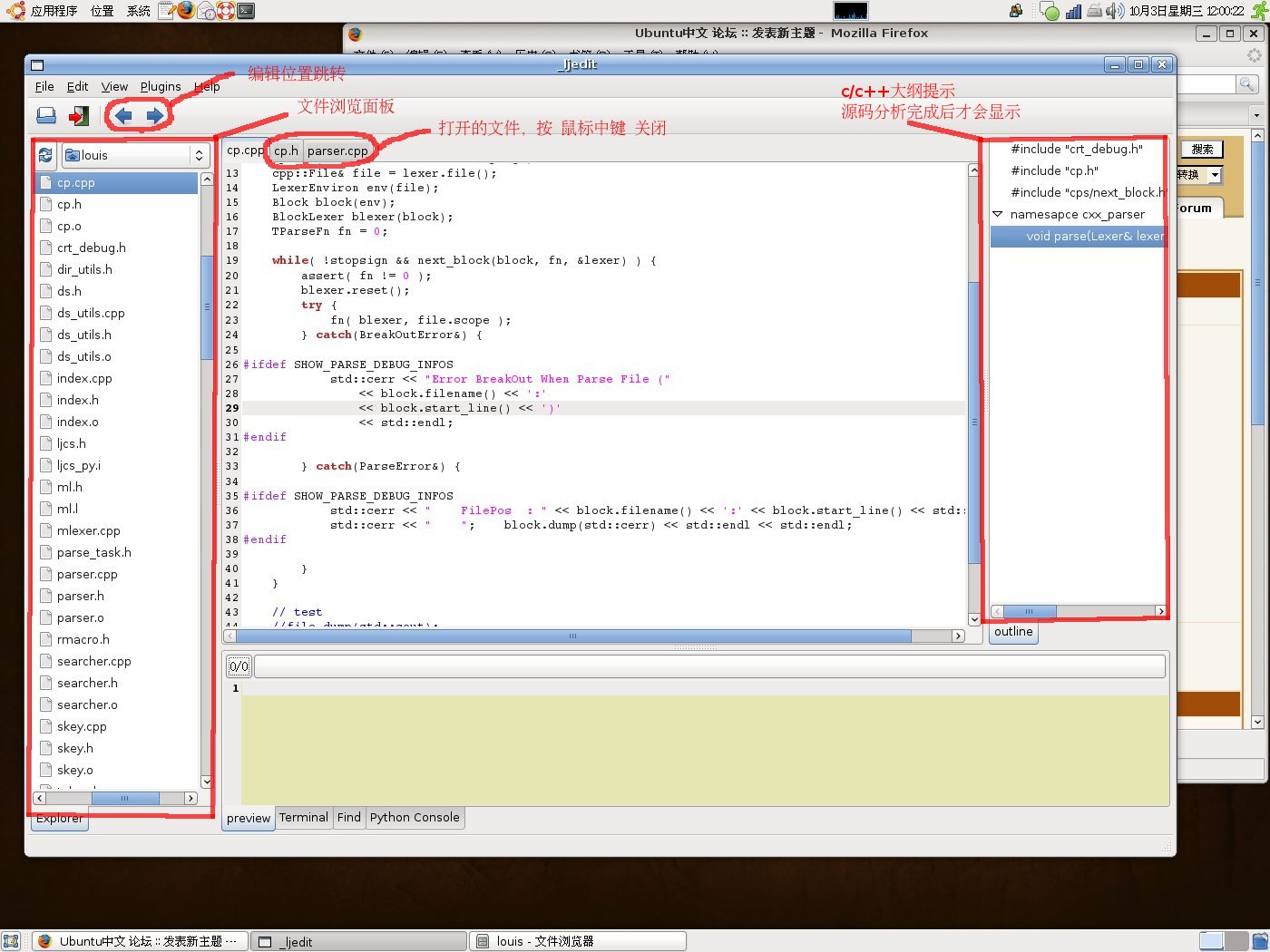Viewport: 1270px width, 952px height.
Task: Click the show desktop icon in bottom panel
Action: tap(11, 941)
